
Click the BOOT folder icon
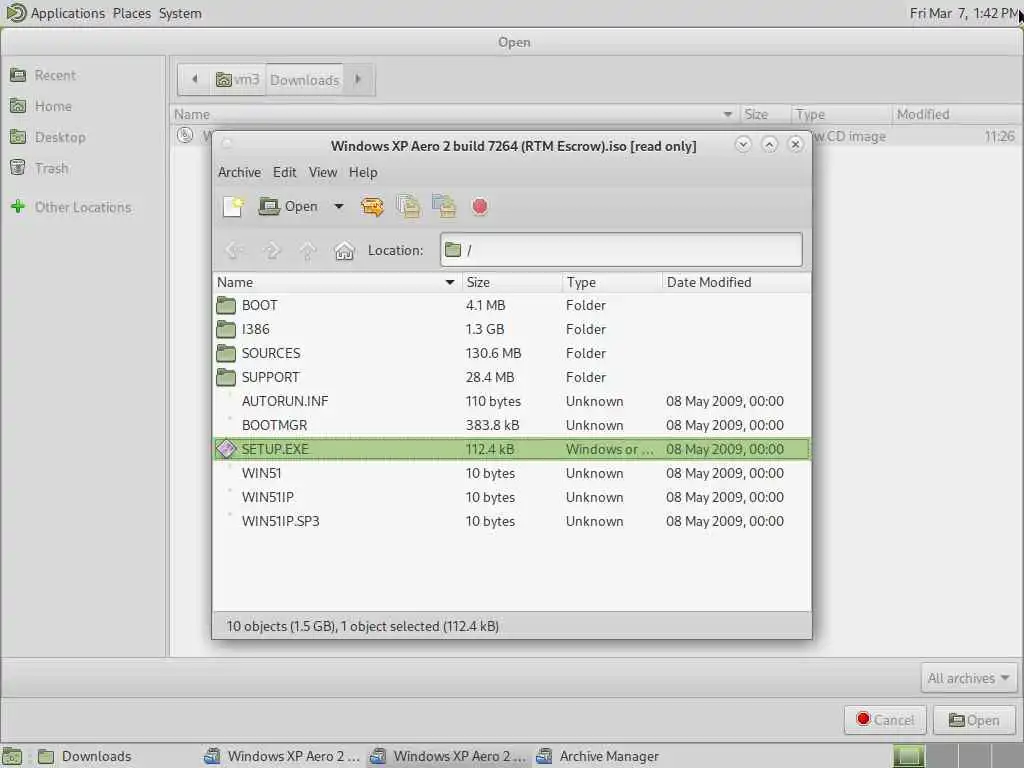click(x=226, y=305)
